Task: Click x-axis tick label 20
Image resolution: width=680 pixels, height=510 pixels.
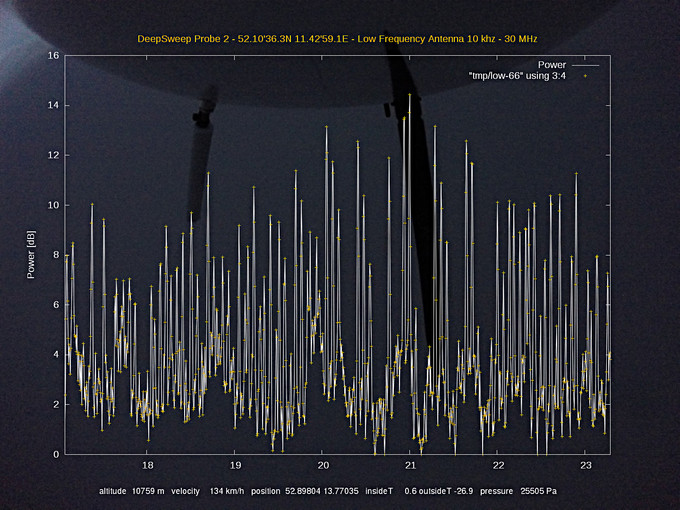Action: coord(323,466)
